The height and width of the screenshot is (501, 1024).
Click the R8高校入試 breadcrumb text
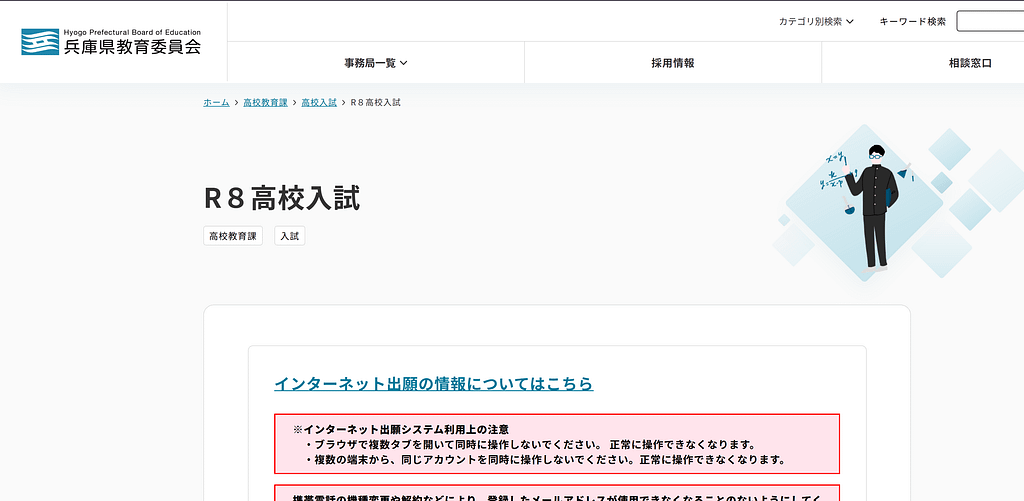click(x=375, y=103)
